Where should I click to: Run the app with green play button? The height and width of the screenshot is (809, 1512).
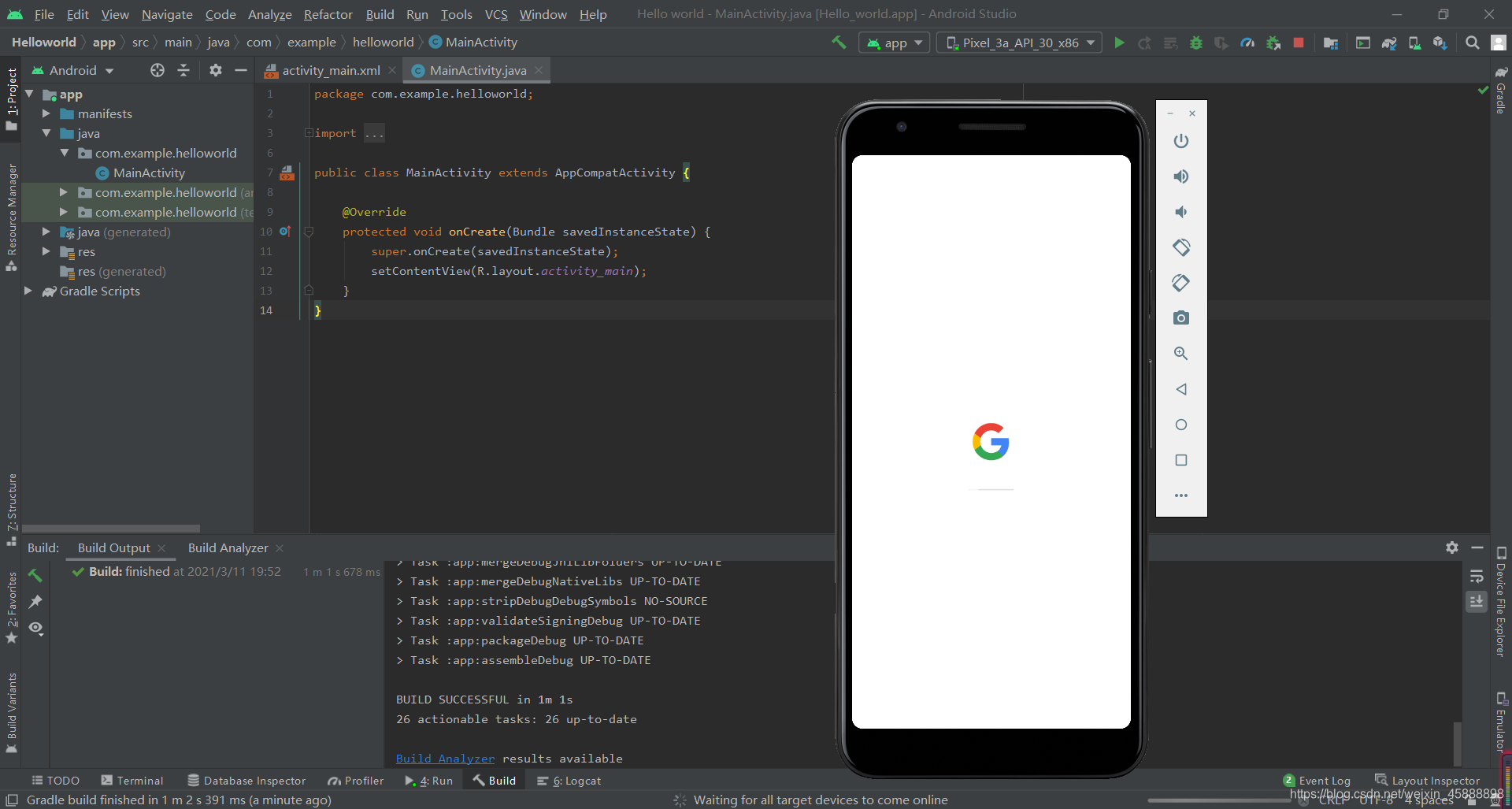pyautogui.click(x=1119, y=43)
